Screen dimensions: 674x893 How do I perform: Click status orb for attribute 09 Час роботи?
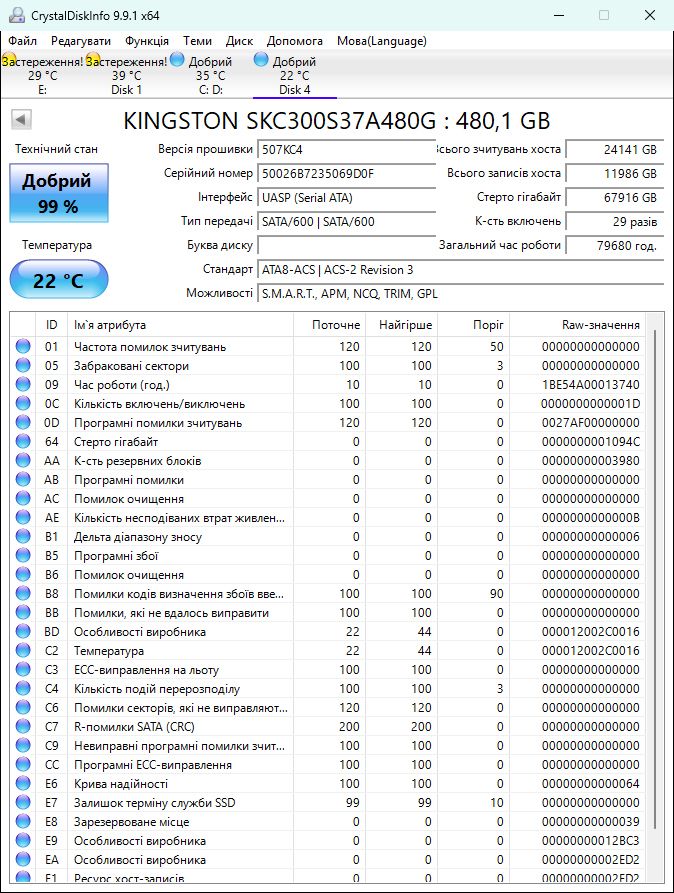pyautogui.click(x=23, y=384)
